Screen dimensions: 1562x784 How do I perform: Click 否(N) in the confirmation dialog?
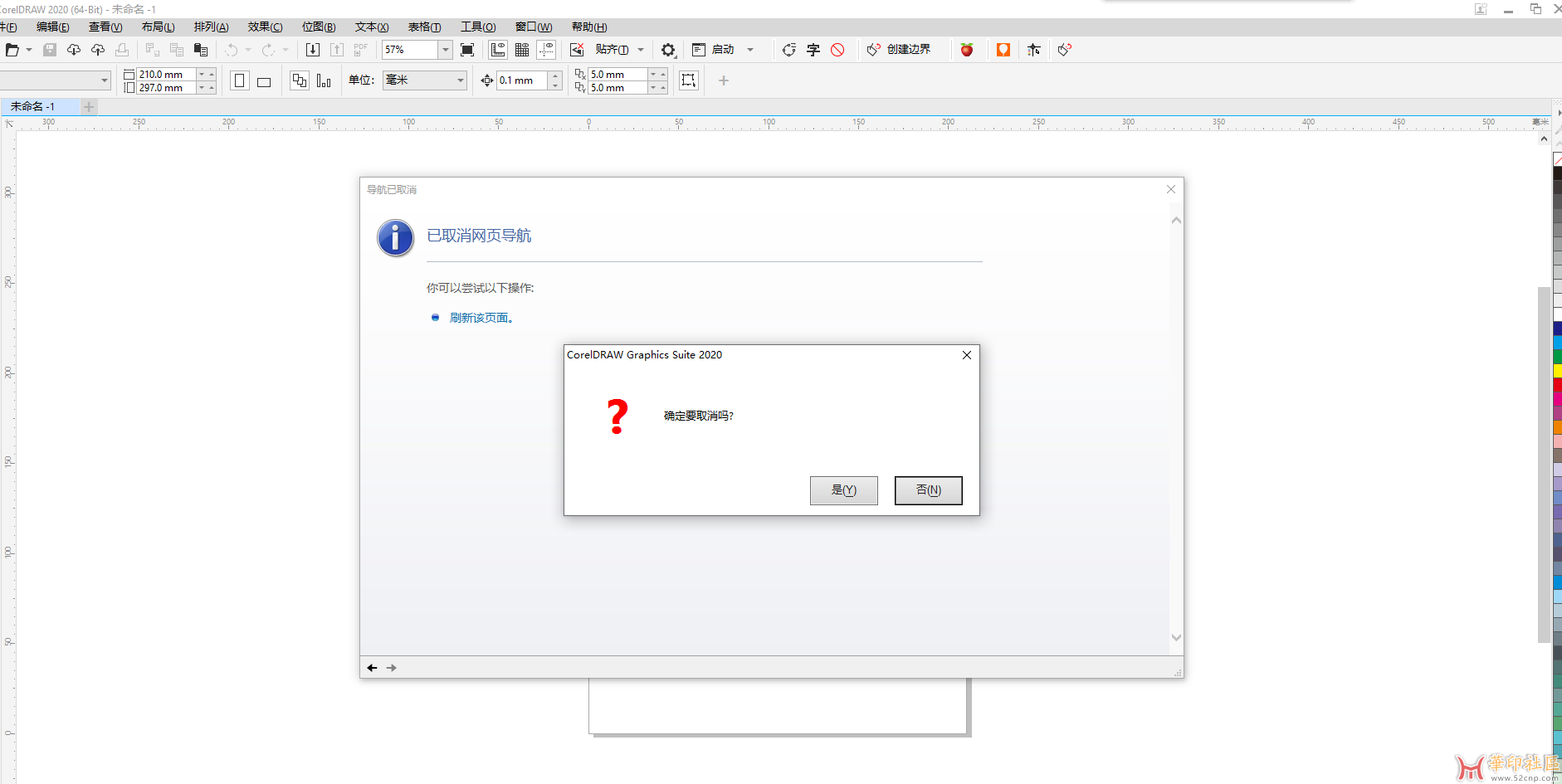pos(929,490)
